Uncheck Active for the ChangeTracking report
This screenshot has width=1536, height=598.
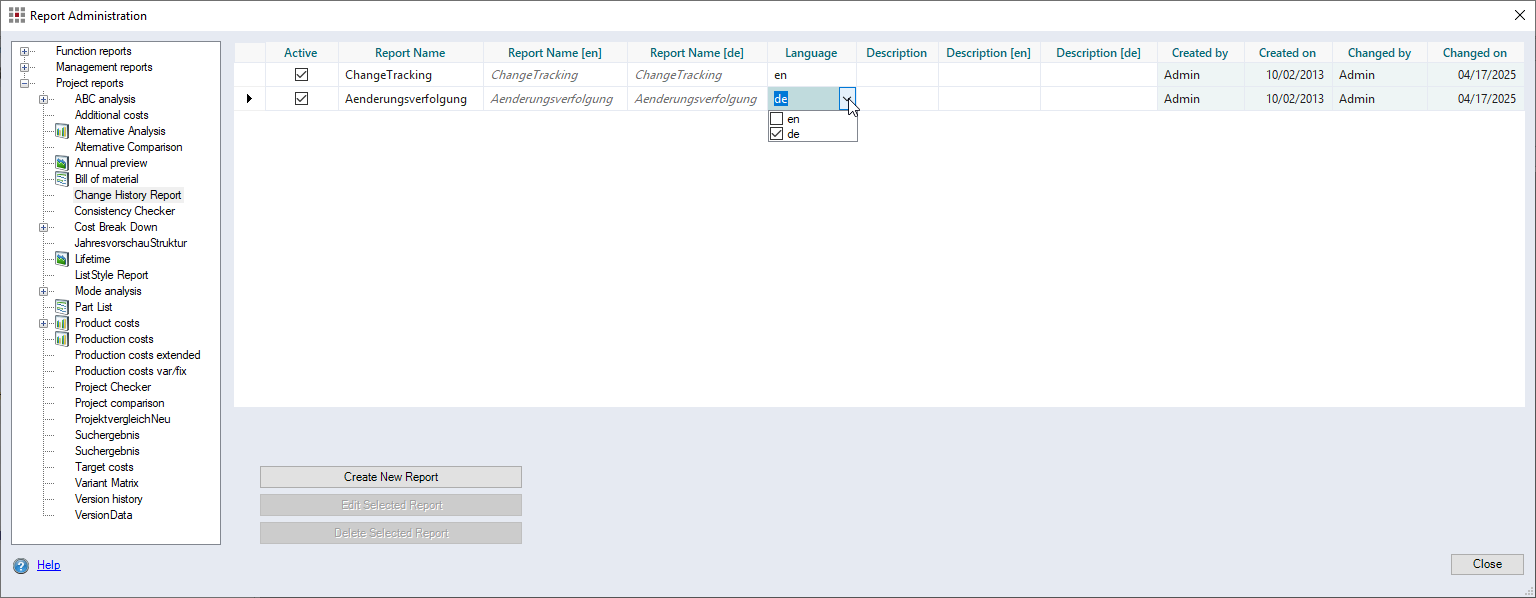coord(301,75)
